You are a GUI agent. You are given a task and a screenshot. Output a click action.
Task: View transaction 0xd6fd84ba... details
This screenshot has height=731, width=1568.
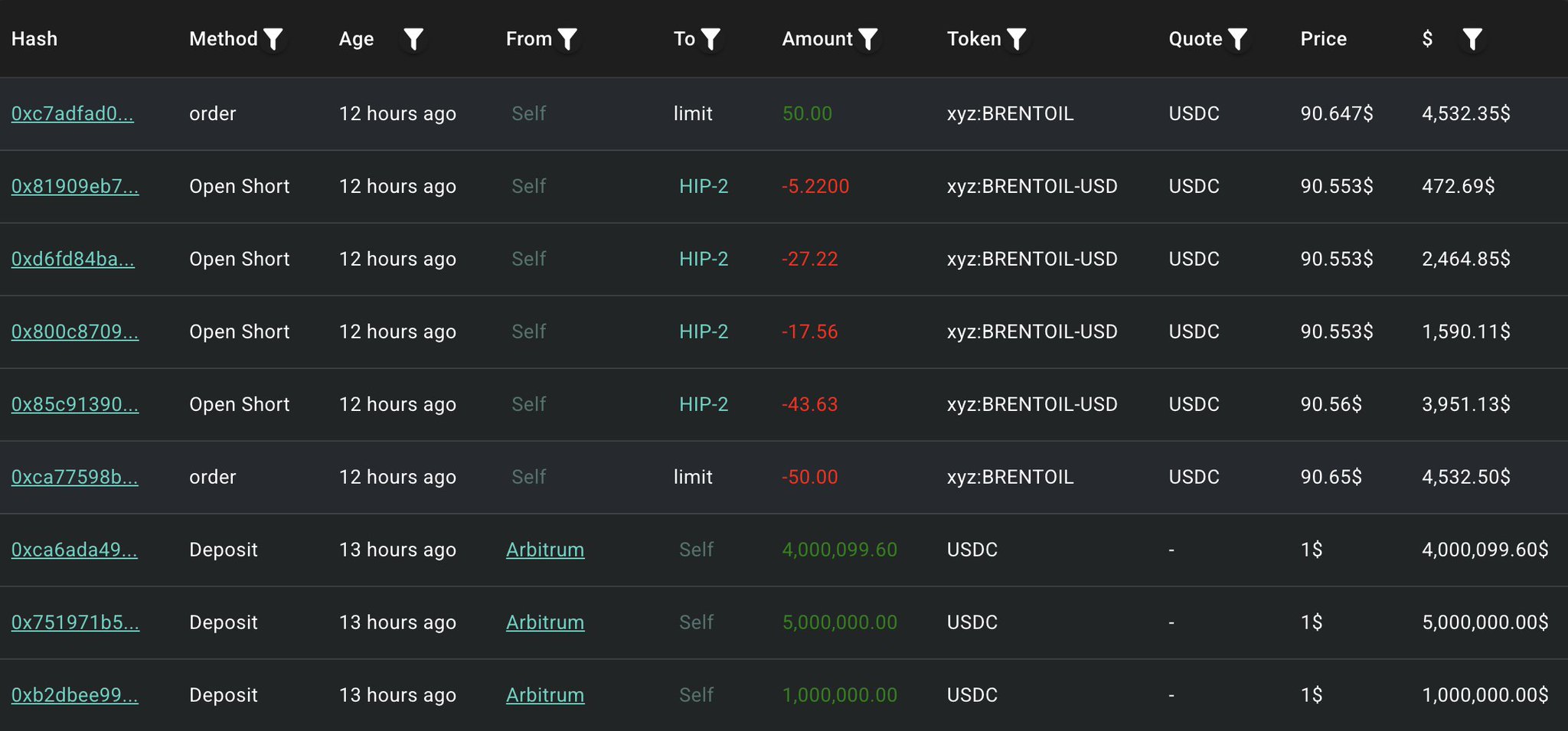73,259
